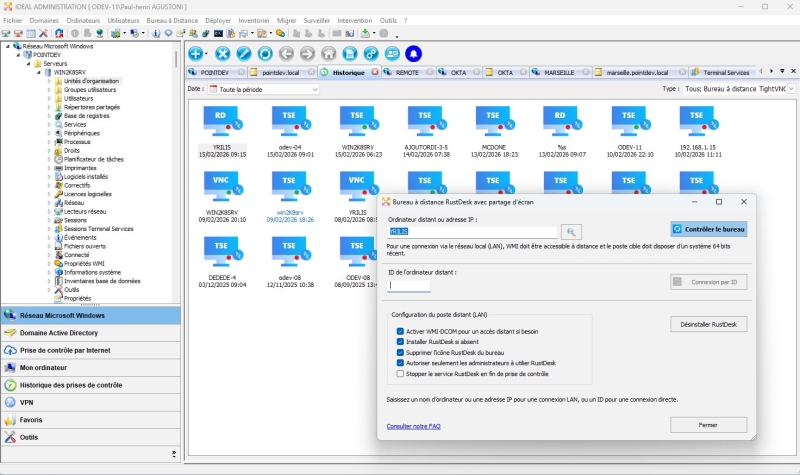Viewport: 800px width, 475px height.
Task: Click the blue bell notification icon
Action: pyautogui.click(x=413, y=53)
